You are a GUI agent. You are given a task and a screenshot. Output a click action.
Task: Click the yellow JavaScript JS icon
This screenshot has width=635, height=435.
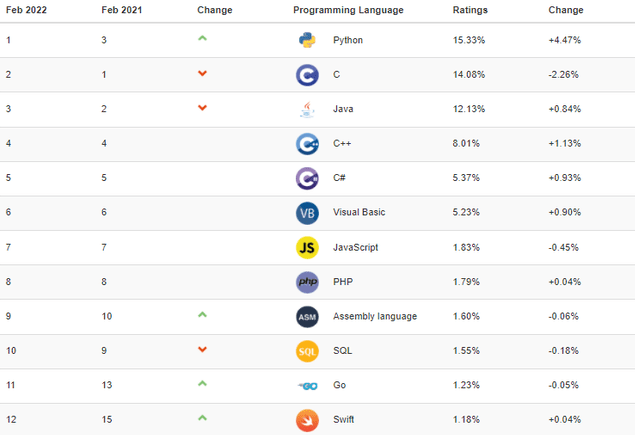[307, 247]
